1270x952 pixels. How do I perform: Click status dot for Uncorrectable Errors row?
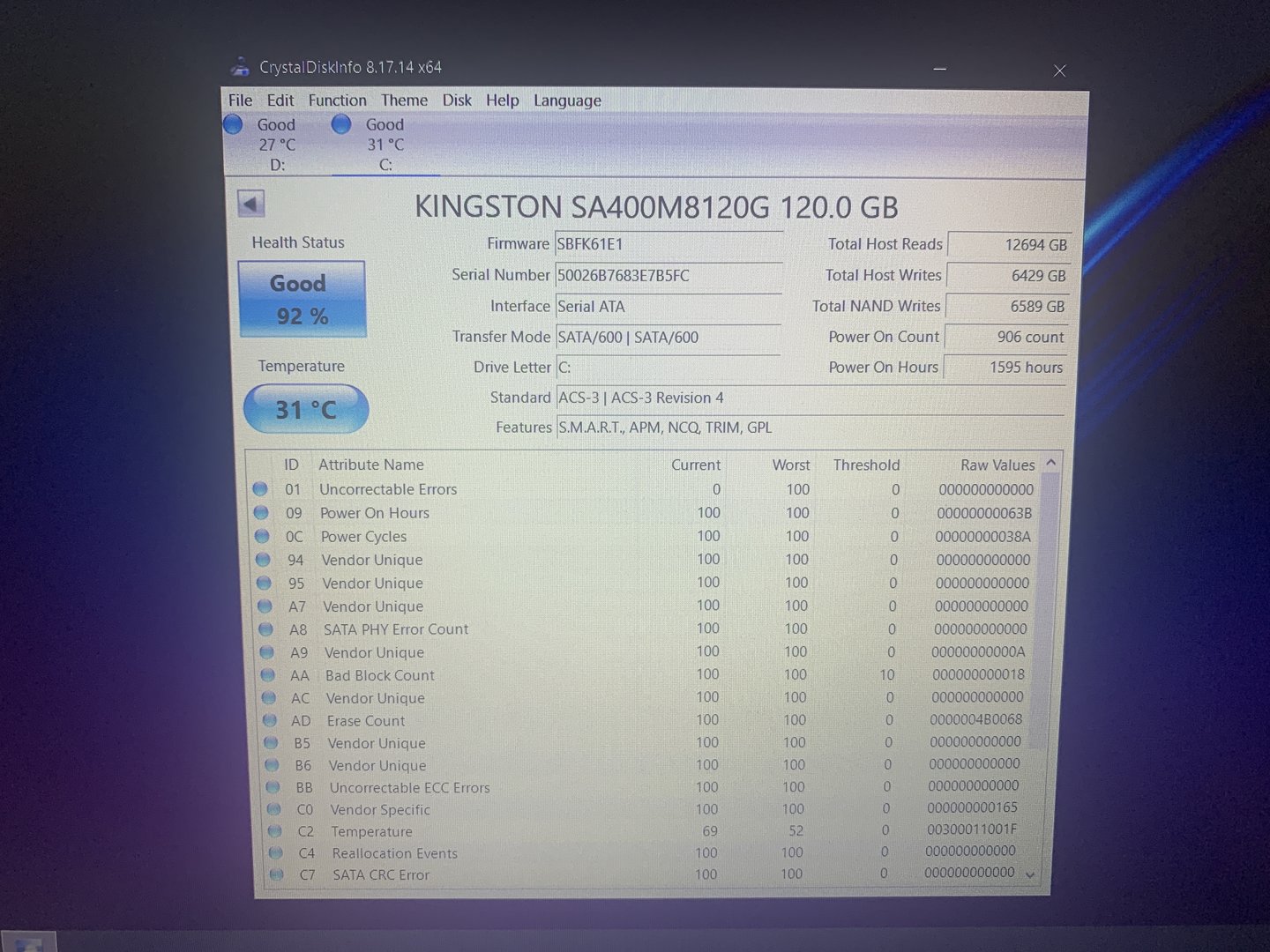click(x=260, y=488)
